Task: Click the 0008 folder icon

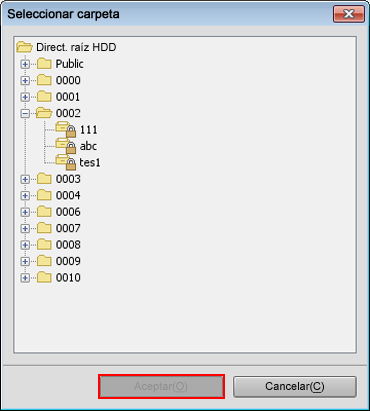Action: click(x=44, y=244)
